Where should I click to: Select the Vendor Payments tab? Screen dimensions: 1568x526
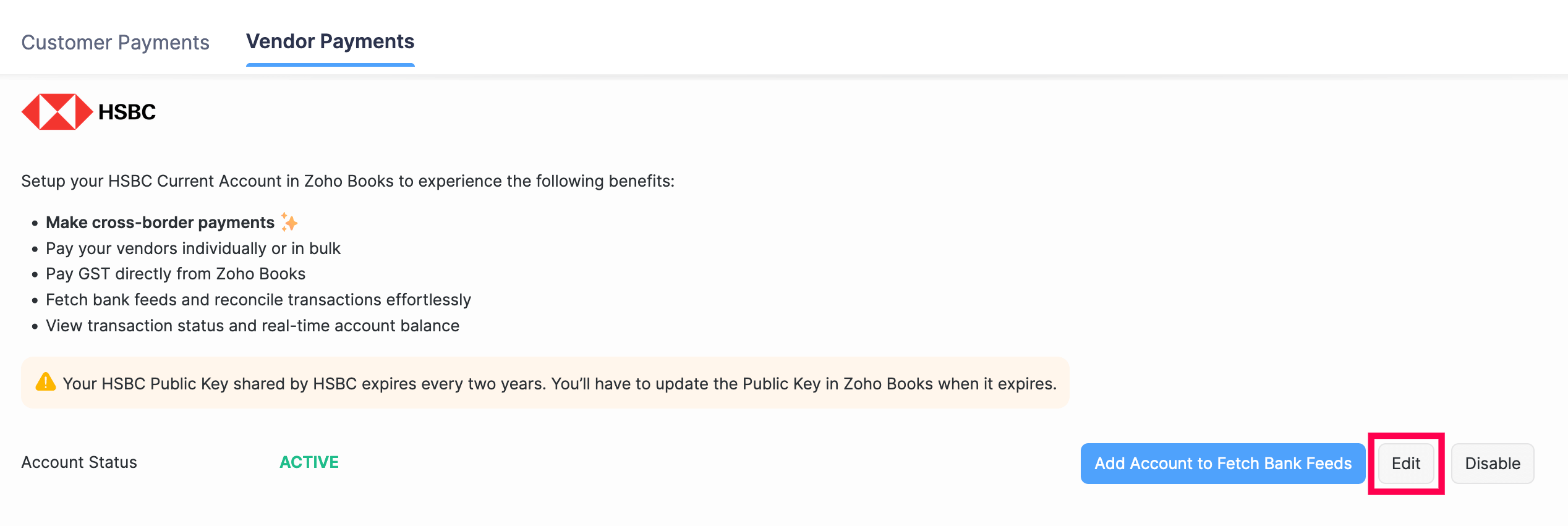pyautogui.click(x=330, y=41)
